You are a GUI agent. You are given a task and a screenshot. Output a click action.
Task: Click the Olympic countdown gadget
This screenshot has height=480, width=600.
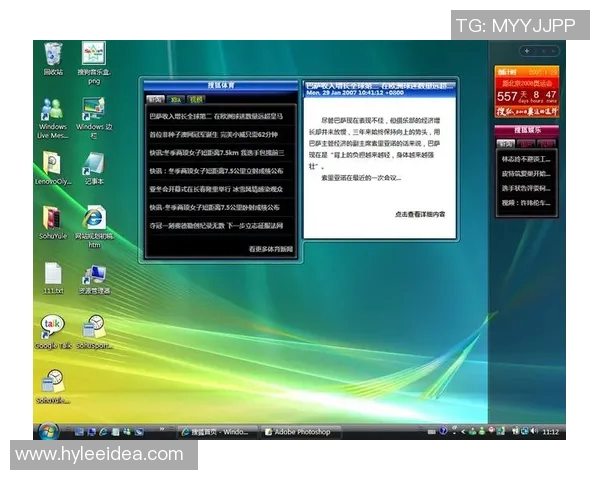(526, 94)
